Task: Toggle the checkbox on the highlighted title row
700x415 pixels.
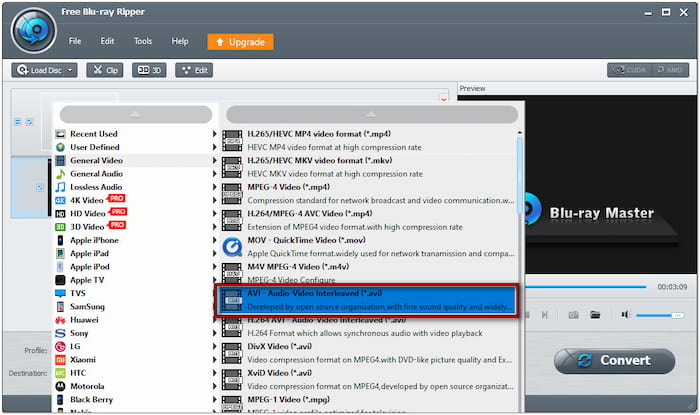Action: coord(40,187)
